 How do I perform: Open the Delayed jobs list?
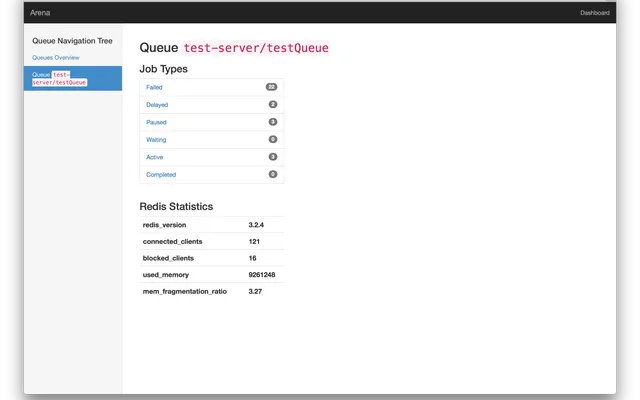[x=157, y=105]
